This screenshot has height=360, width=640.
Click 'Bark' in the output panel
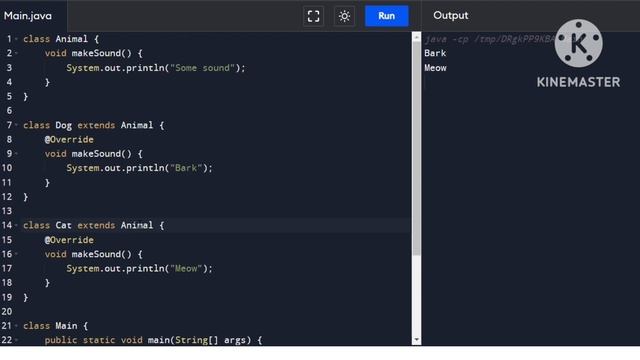pyautogui.click(x=435, y=53)
